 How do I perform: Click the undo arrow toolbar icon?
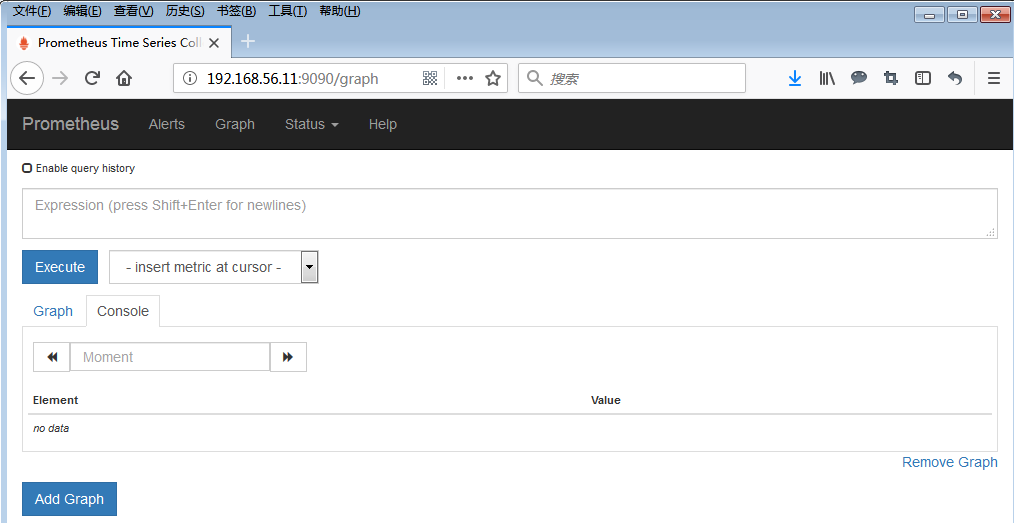click(955, 78)
